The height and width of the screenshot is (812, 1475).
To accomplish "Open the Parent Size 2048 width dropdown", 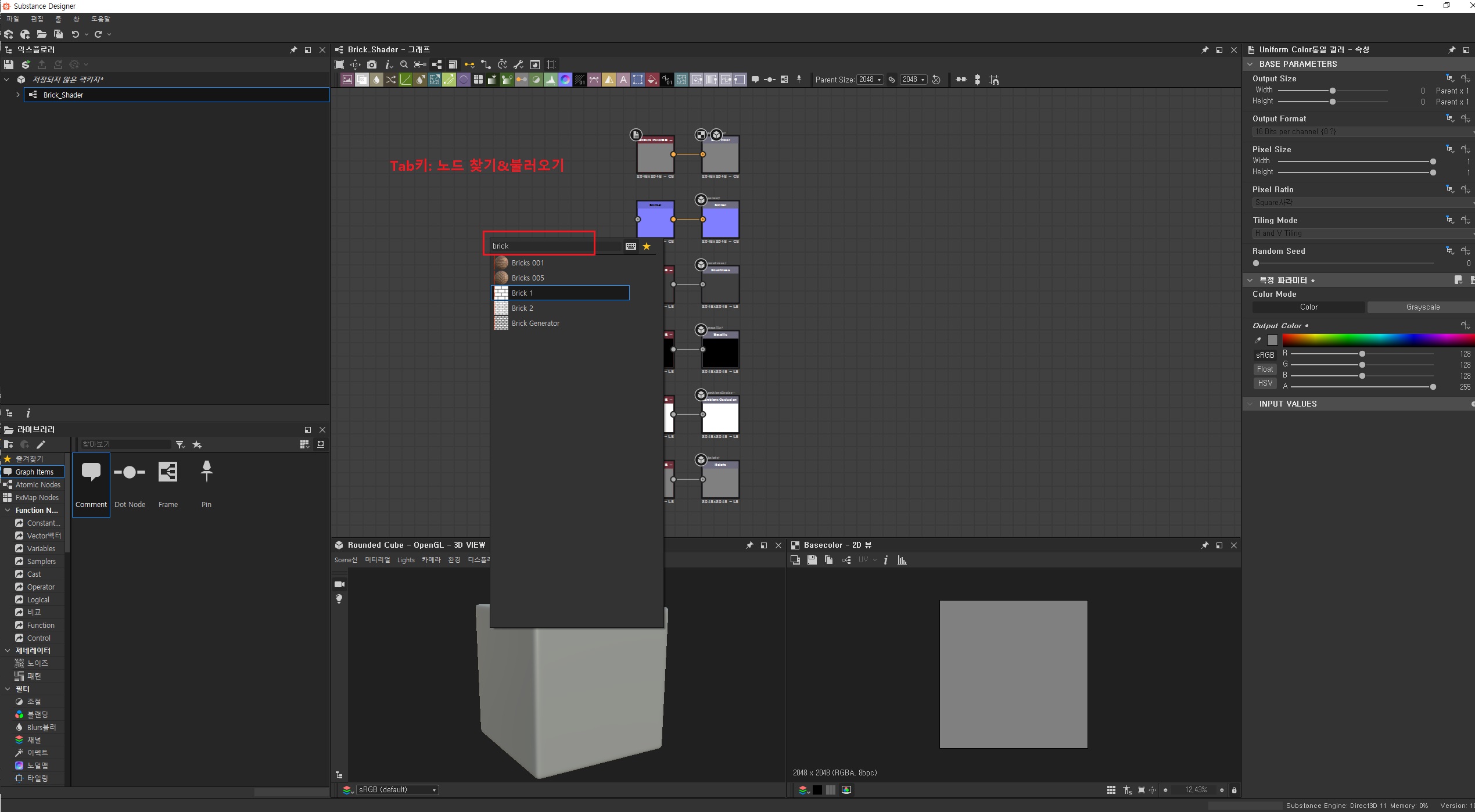I will (x=870, y=80).
